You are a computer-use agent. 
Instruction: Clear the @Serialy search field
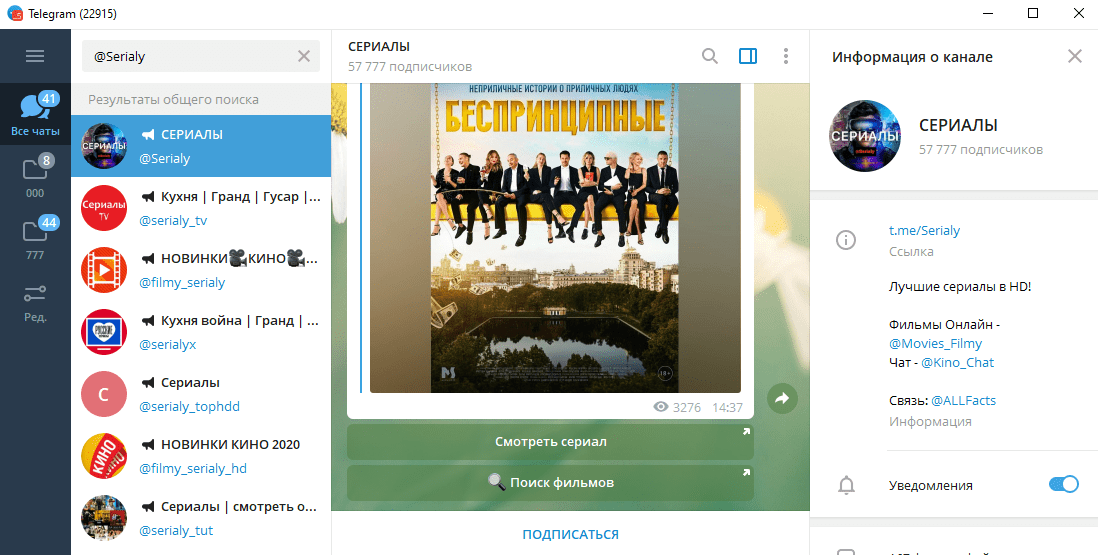304,56
